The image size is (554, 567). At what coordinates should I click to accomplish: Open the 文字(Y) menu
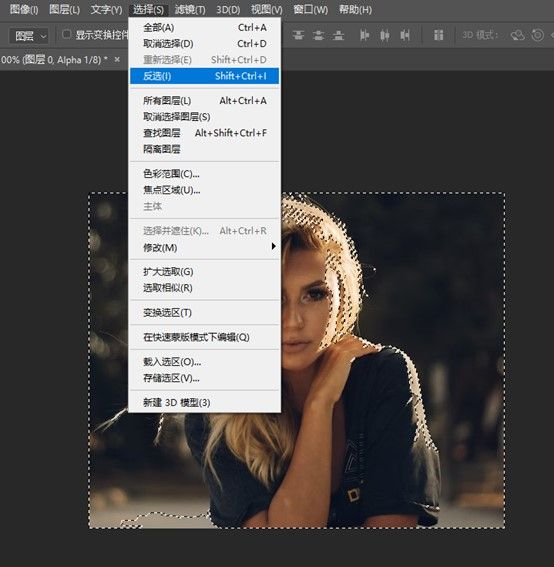[106, 9]
